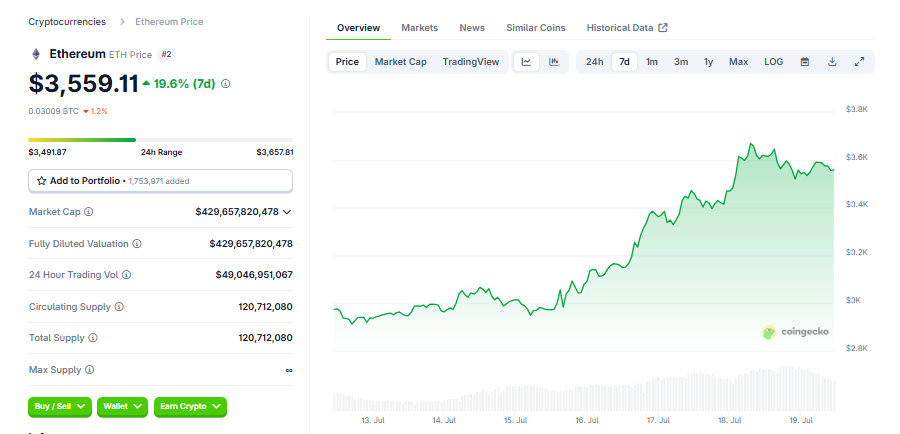Image resolution: width=900 pixels, height=434 pixels.
Task: Click the info icon beside 19.6% (7d)
Action: click(226, 84)
